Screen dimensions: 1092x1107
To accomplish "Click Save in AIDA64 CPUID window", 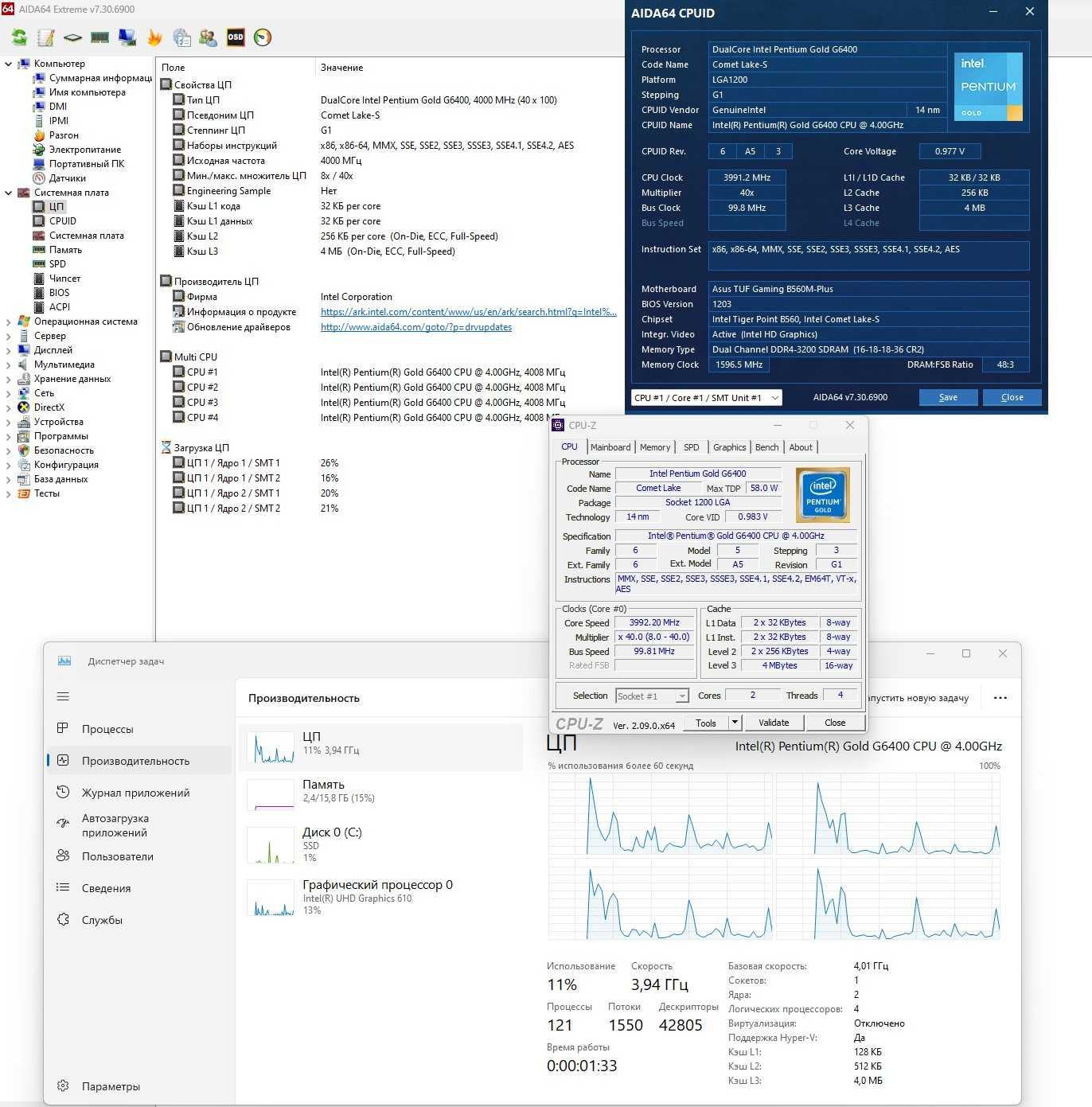I will tap(948, 398).
